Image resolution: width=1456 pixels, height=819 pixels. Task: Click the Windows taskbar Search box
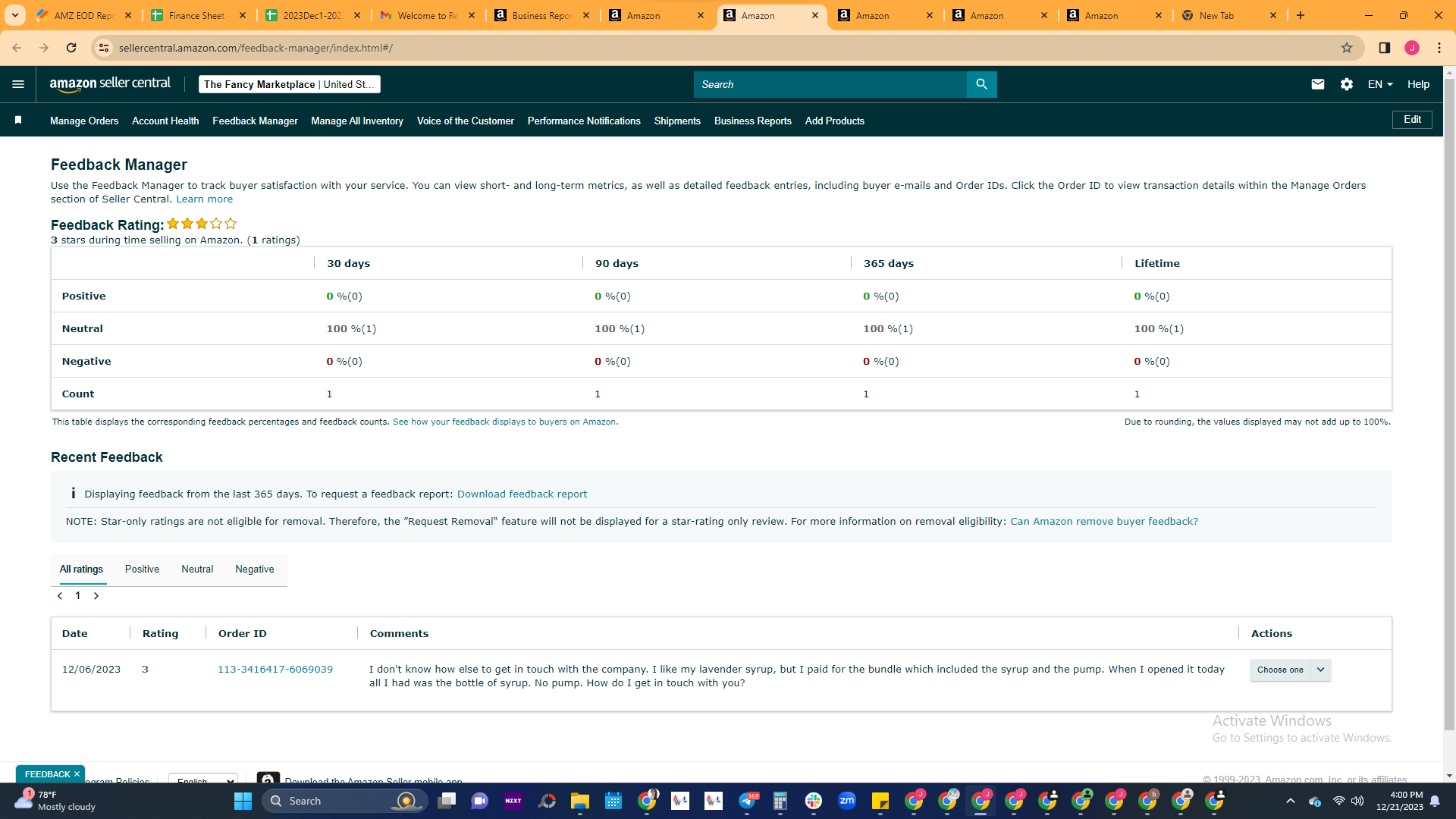click(x=345, y=801)
